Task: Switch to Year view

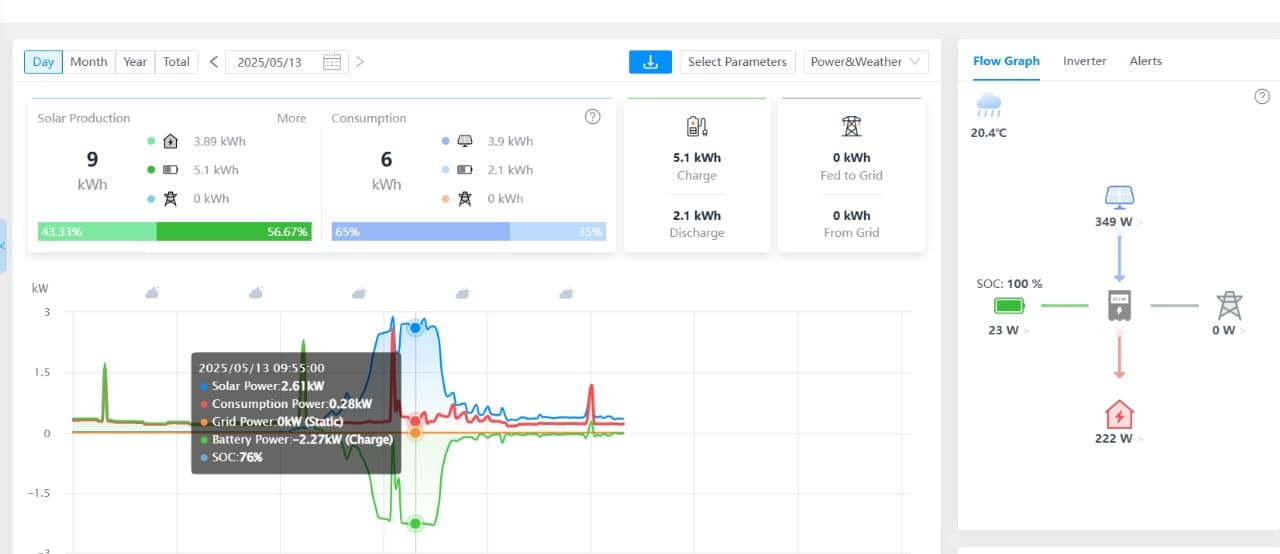Action: point(135,62)
